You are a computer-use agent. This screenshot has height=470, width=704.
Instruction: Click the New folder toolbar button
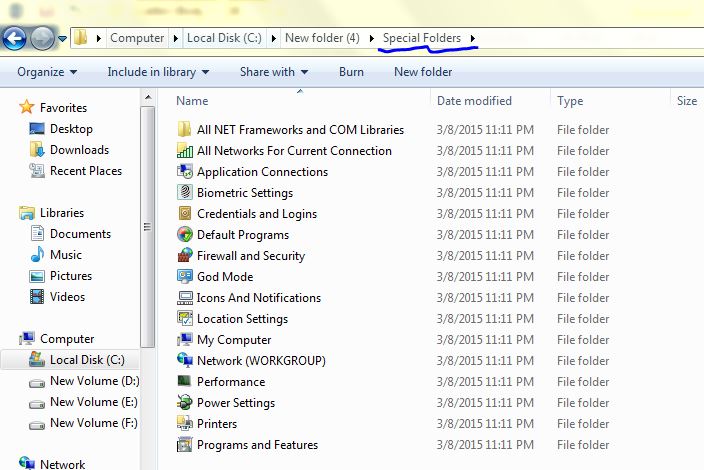click(423, 72)
